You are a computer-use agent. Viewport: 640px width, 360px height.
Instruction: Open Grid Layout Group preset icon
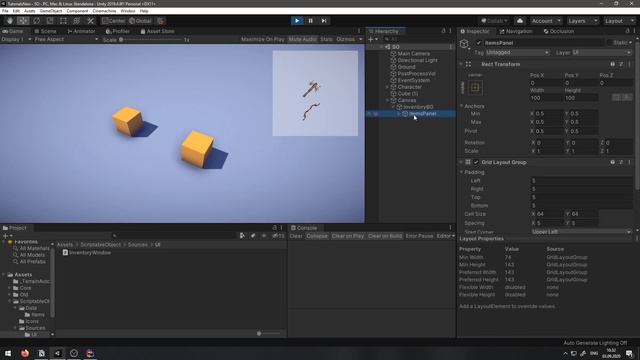621,162
